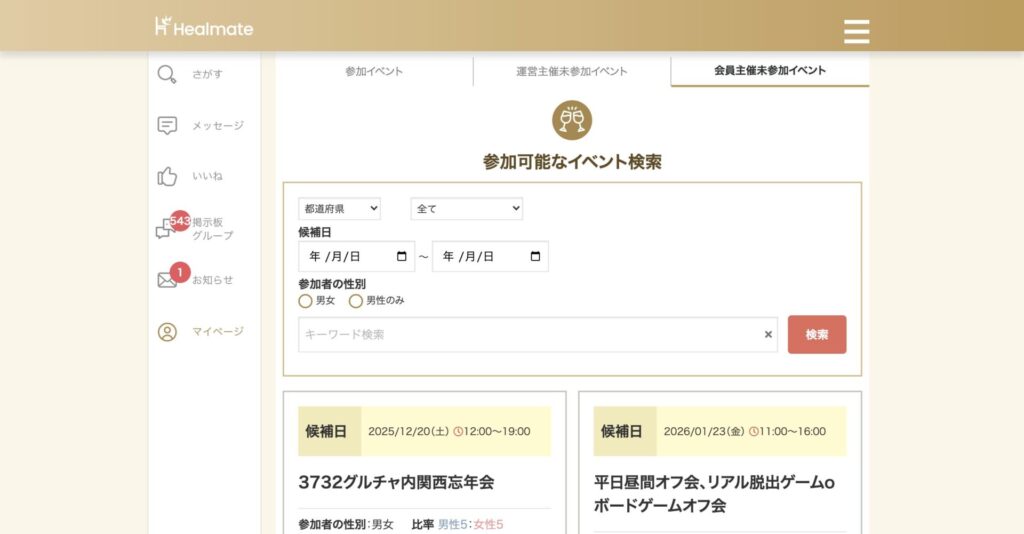Click the 543 notification badge
This screenshot has height=534, width=1024.
[x=180, y=221]
